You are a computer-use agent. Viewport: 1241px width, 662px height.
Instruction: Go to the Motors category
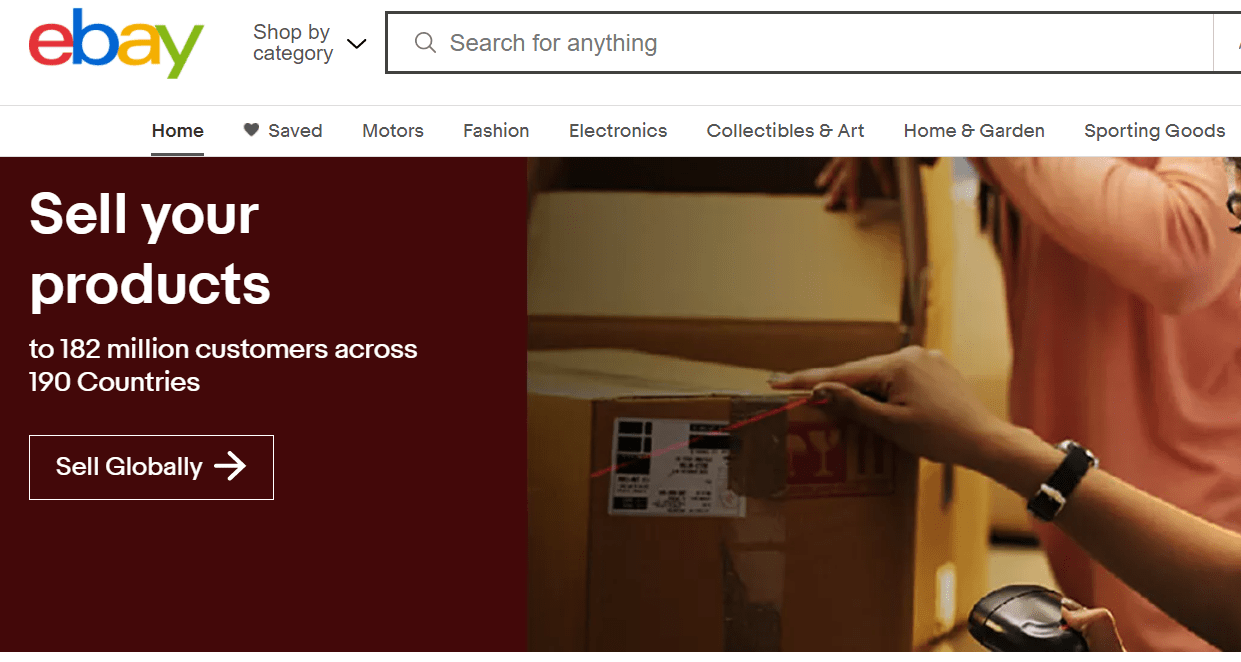(x=393, y=131)
